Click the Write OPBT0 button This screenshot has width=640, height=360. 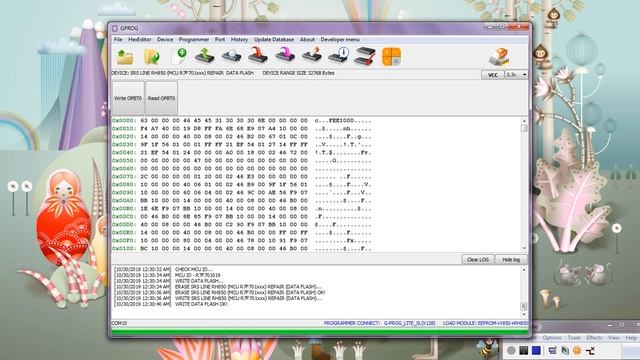coord(128,98)
